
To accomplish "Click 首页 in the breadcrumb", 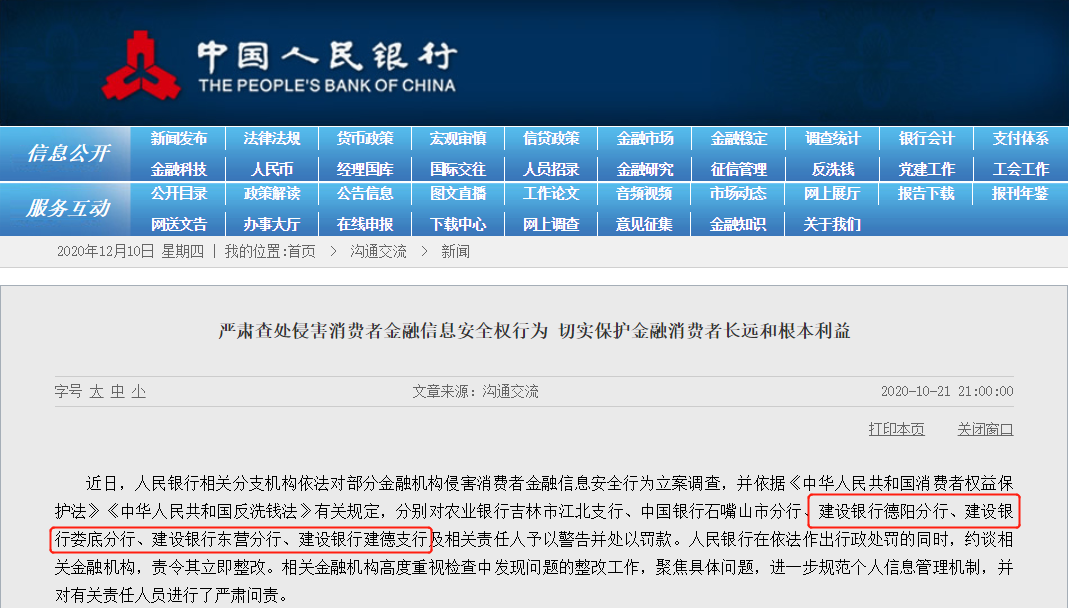I will click(302, 252).
